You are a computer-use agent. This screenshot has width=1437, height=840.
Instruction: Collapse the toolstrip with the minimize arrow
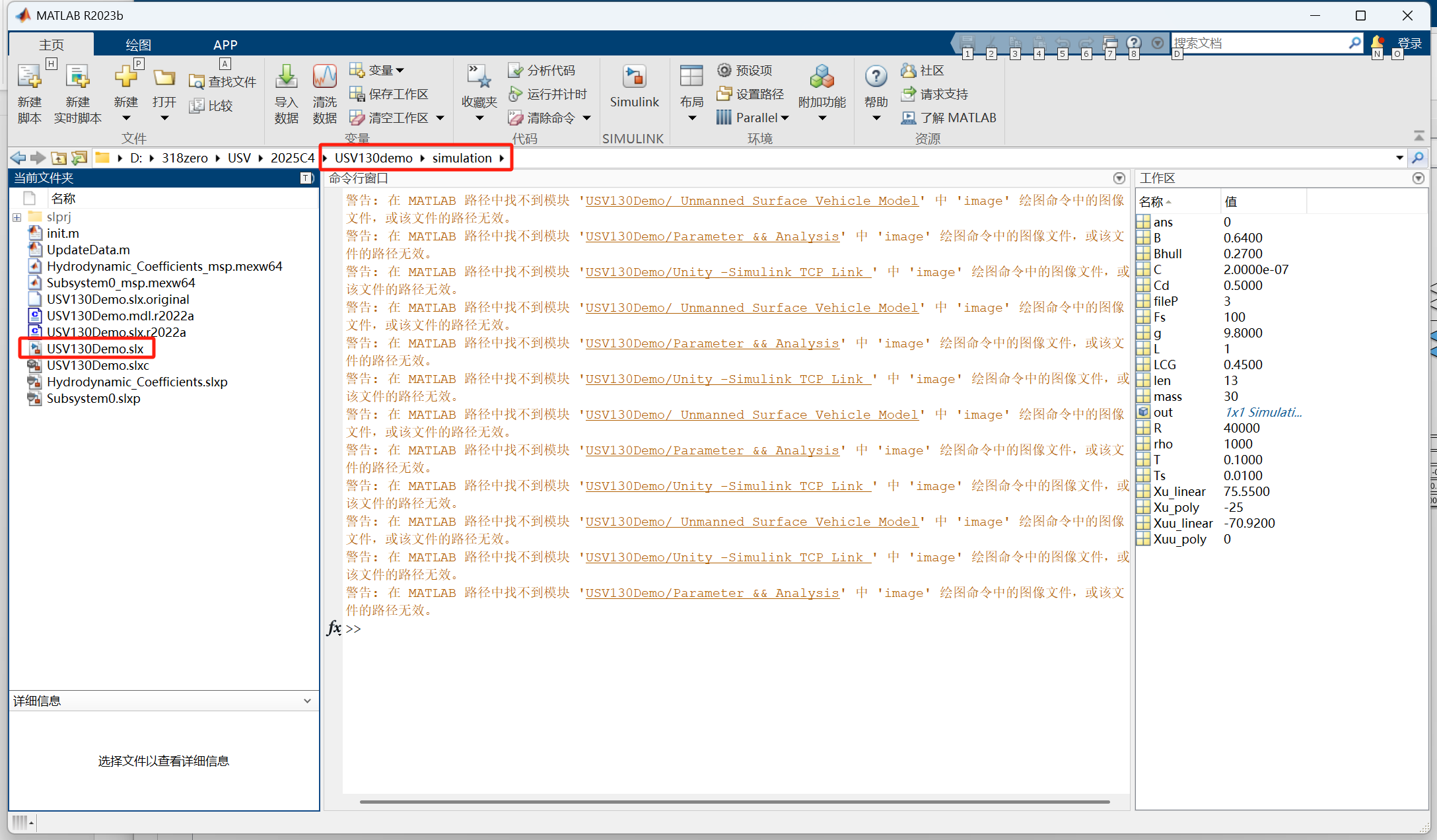(1420, 135)
